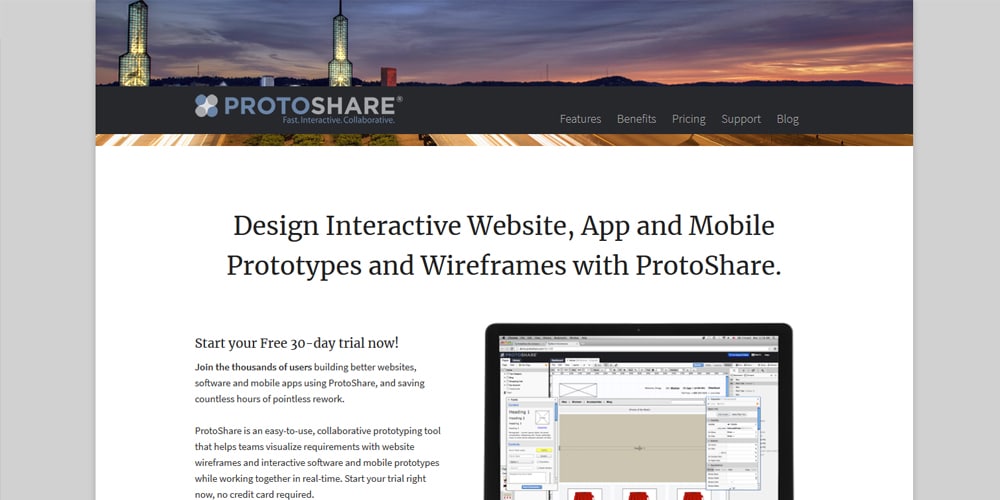
Task: Click the 'Start your Free 30-day trial now!' heading
Action: click(x=297, y=342)
